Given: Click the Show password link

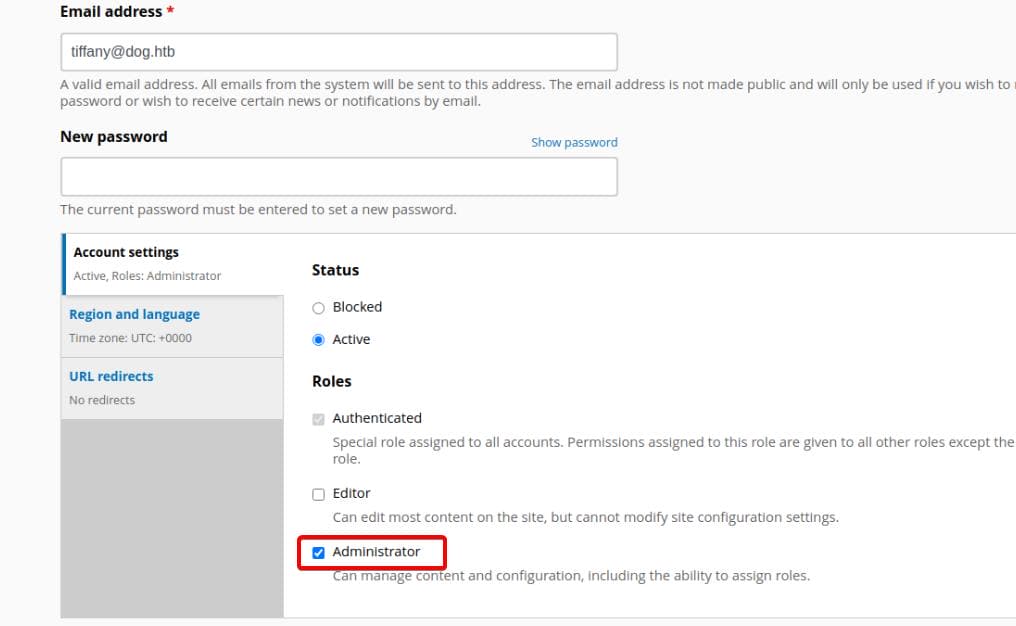Looking at the screenshot, I should pos(574,143).
